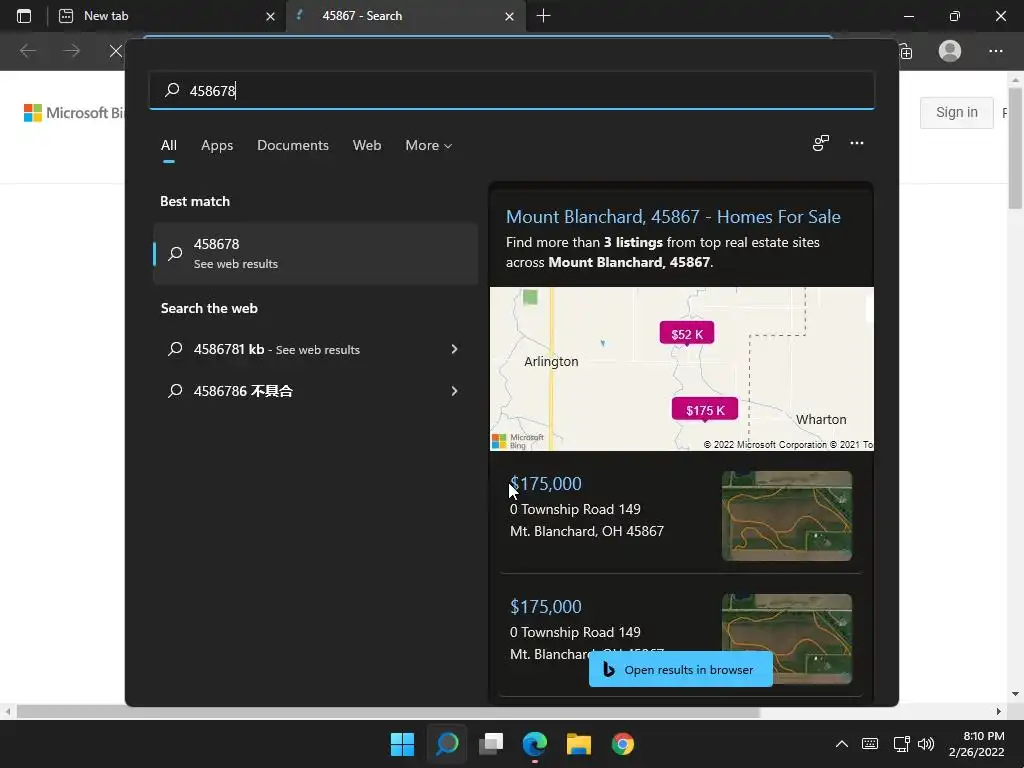Switch to the Web search tab
Screen dimensions: 1024x768
pos(367,146)
